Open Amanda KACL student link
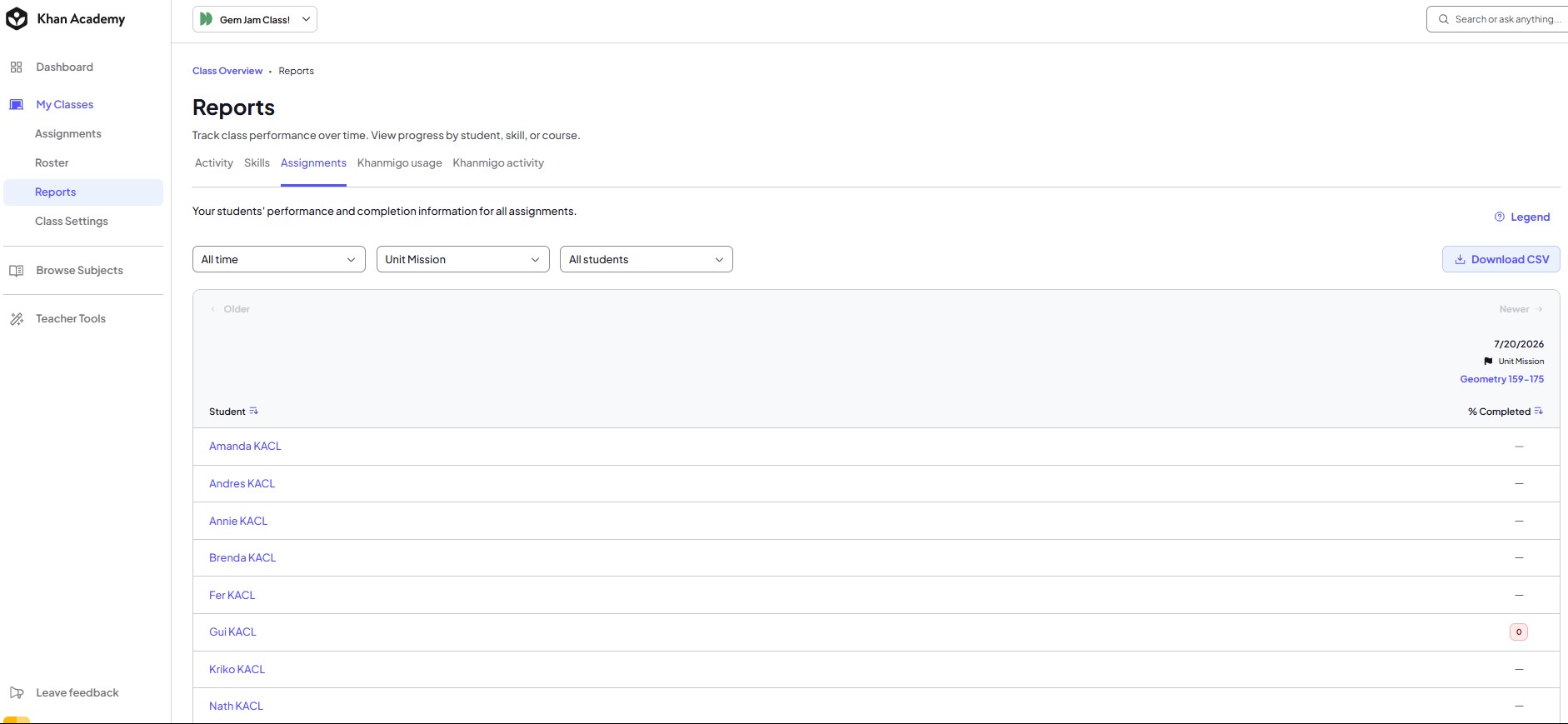The image size is (1568, 724). (245, 447)
